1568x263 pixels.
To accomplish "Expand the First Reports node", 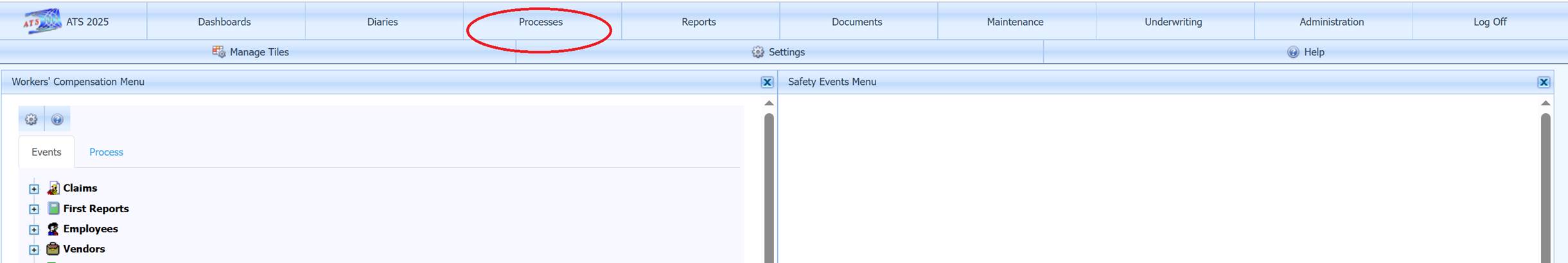I will click(x=34, y=209).
